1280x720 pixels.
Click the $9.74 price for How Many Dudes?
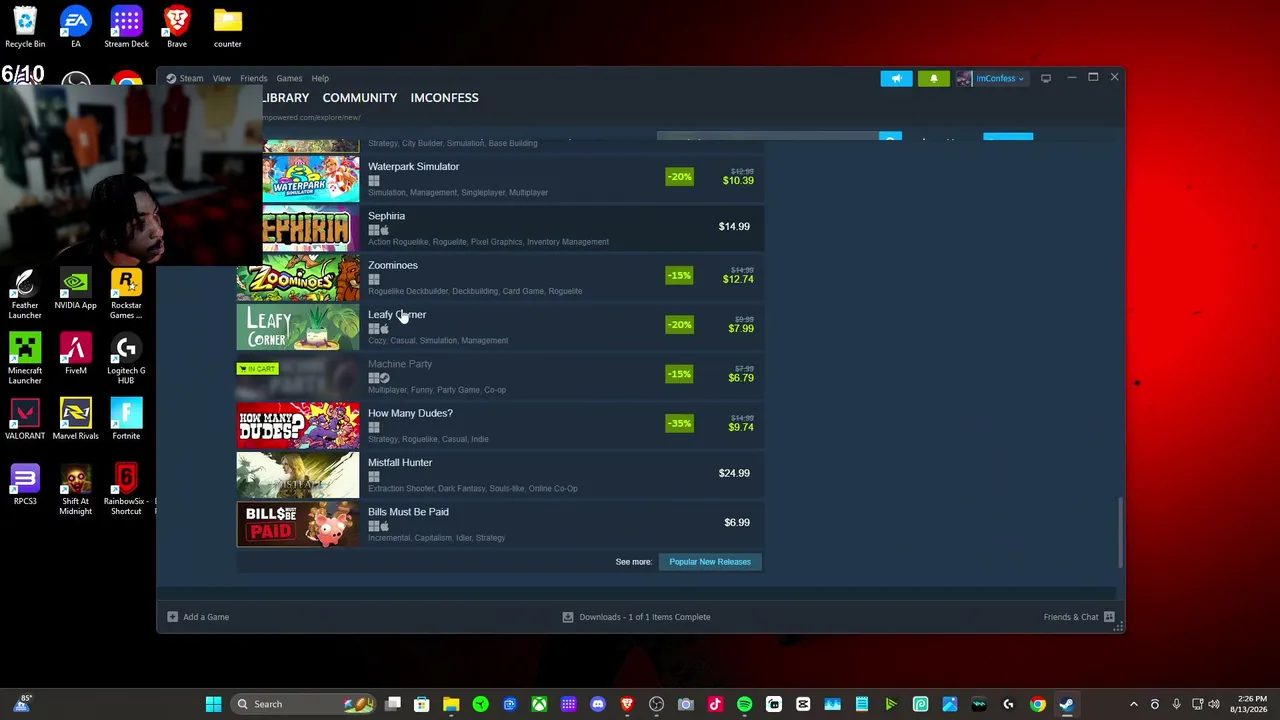[741, 427]
